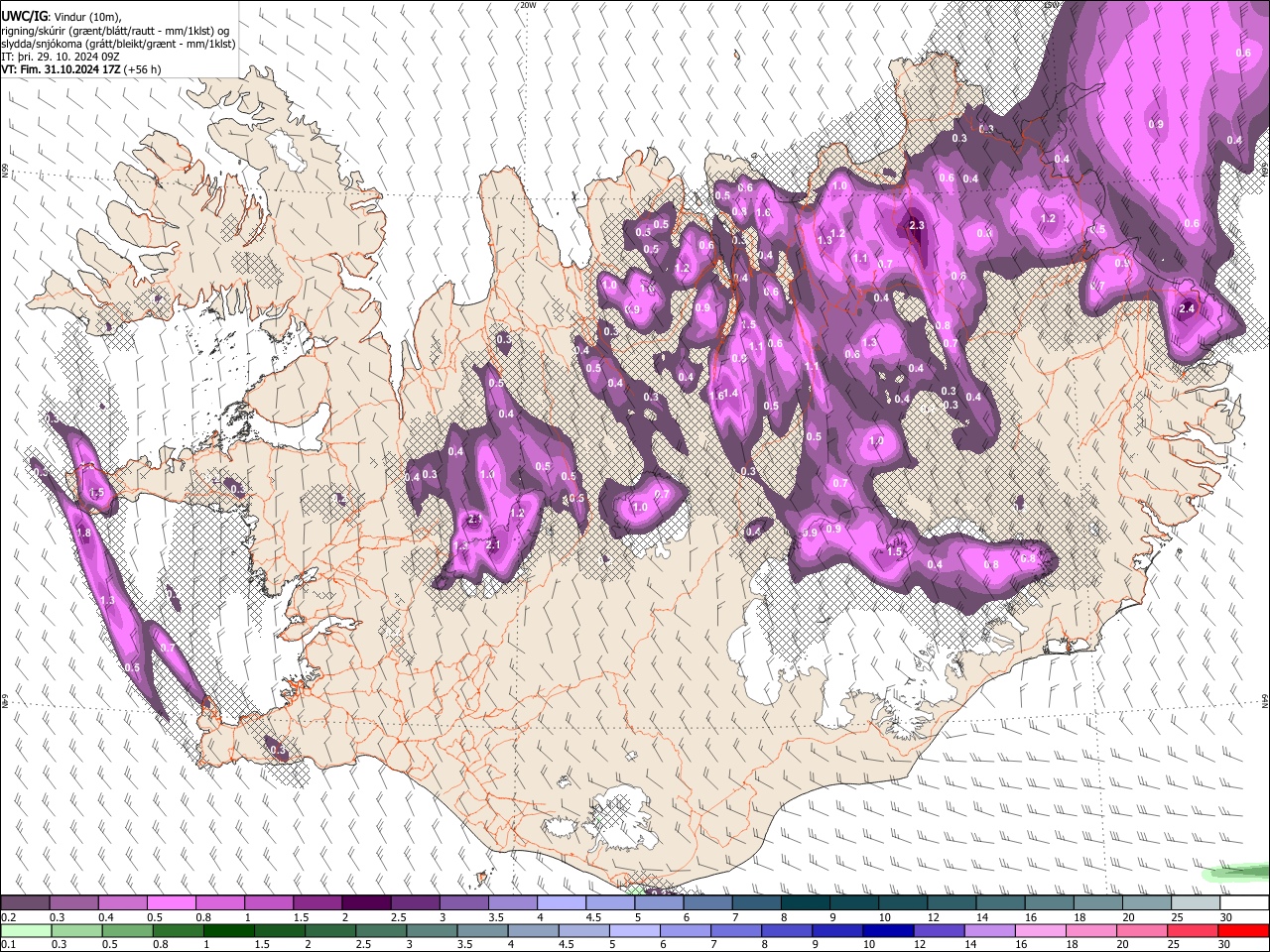Select top-row legend swatch between 0.2 and 0.3
Image resolution: width=1270 pixels, height=952 pixels.
pyautogui.click(x=25, y=903)
